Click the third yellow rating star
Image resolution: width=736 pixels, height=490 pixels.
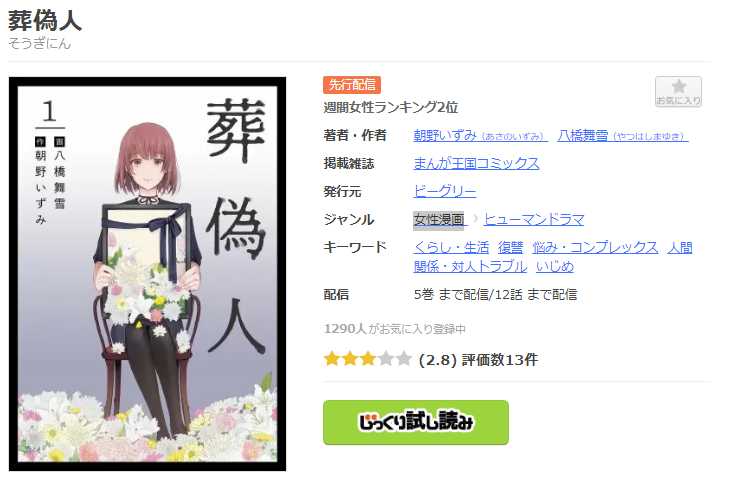[x=368, y=359]
